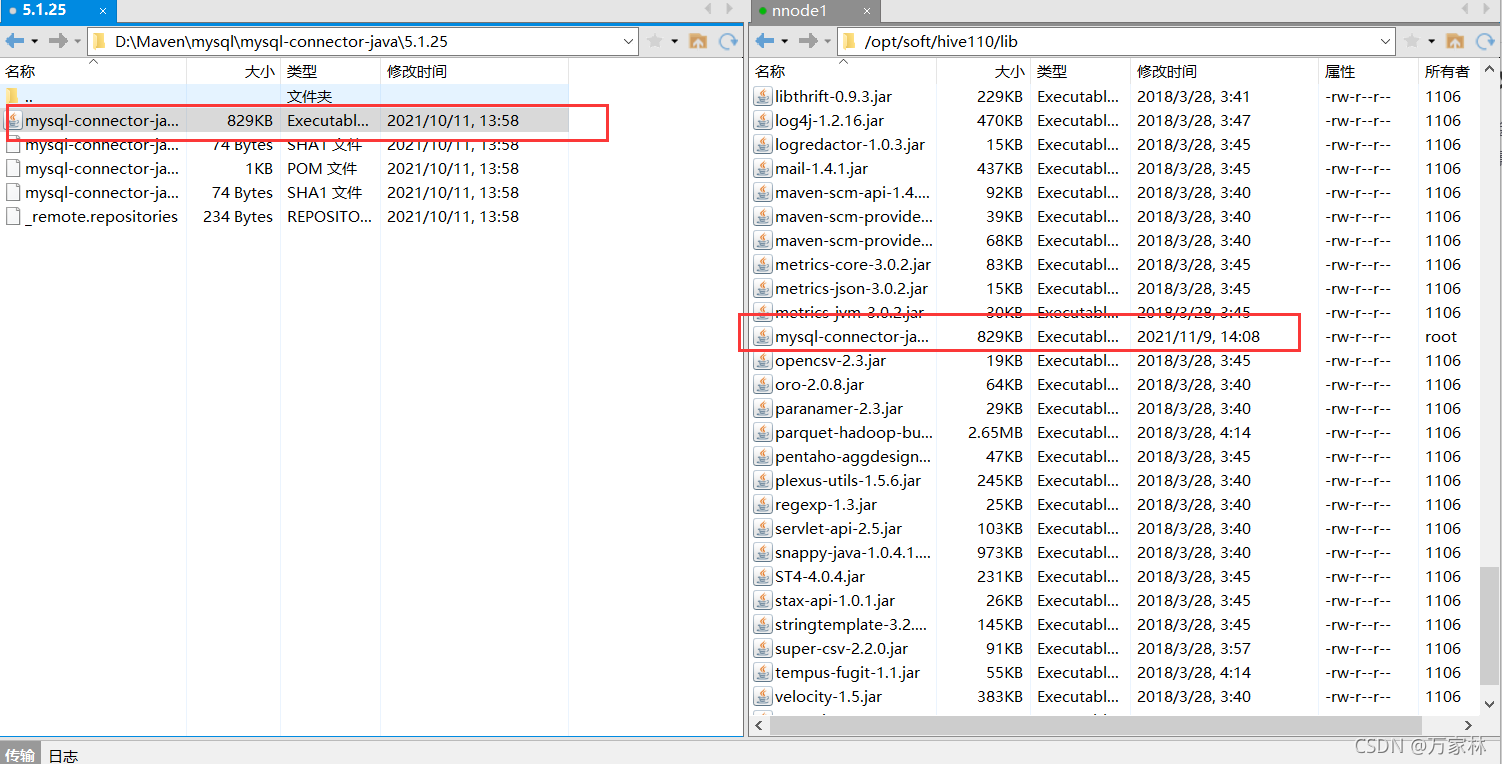This screenshot has width=1502, height=764.
Task: Select metrics-core-3.0.2.jar row
Action: click(x=1113, y=265)
